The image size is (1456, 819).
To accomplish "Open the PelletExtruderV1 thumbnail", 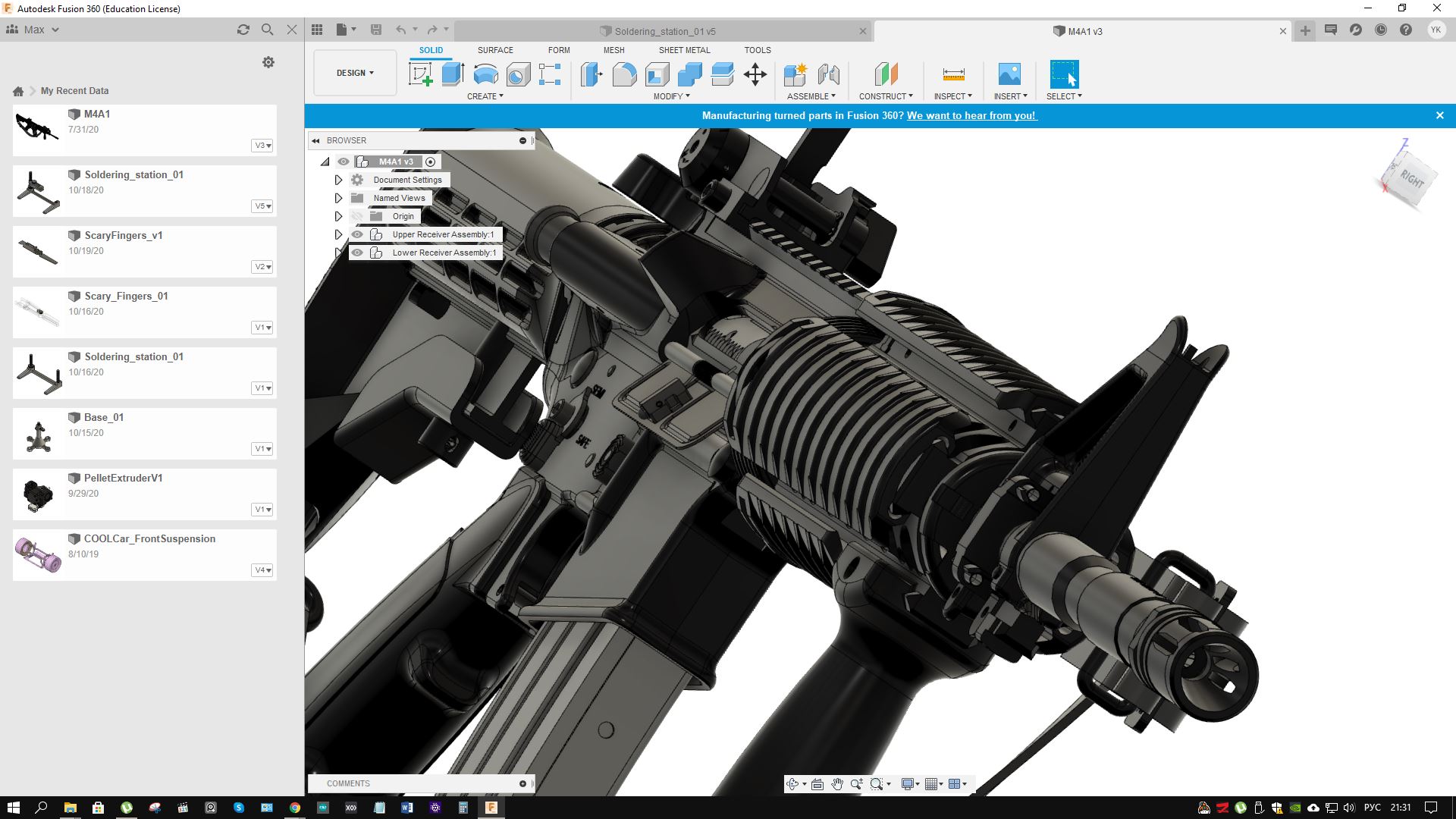I will coord(38,494).
